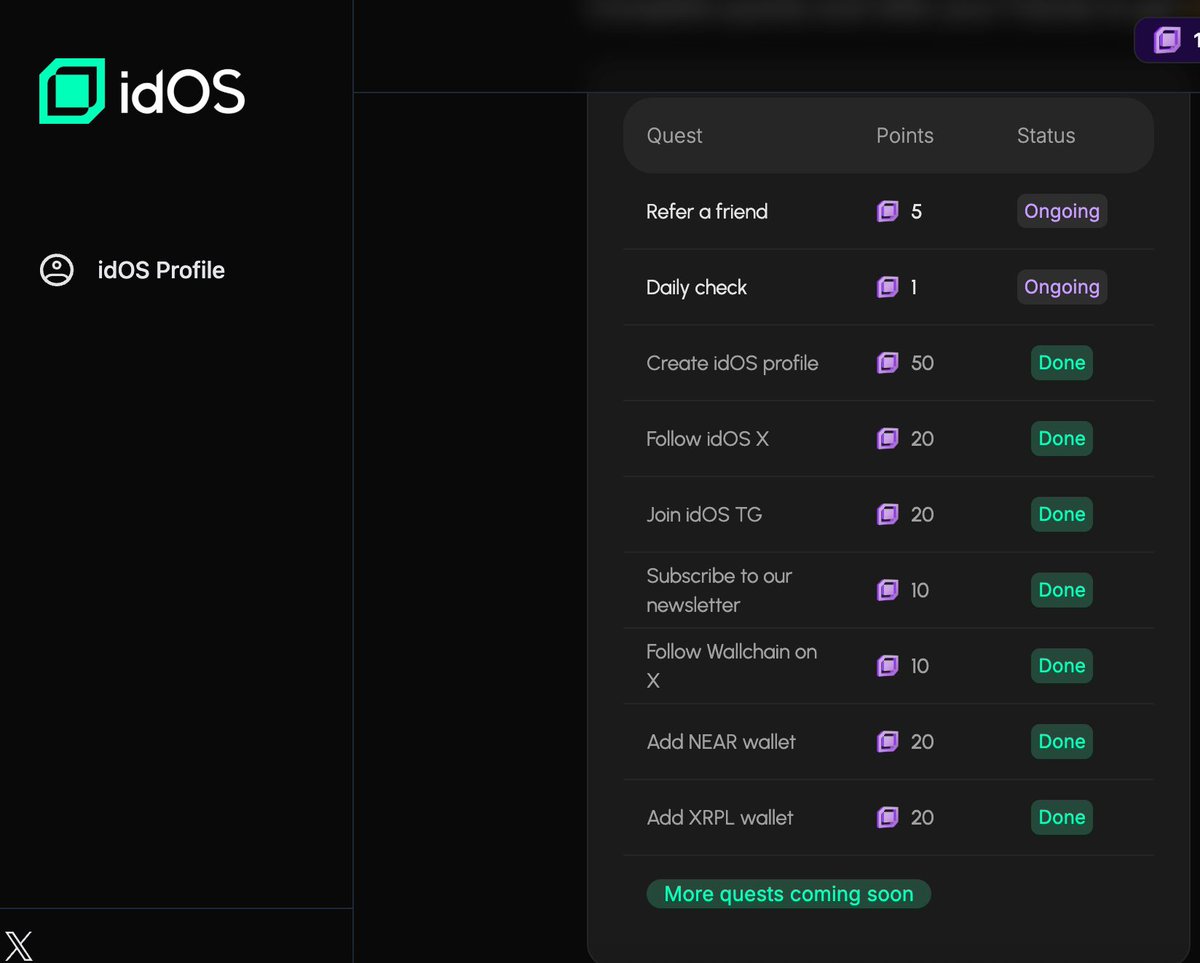Open the X social link icon
This screenshot has height=963, width=1200.
coord(19,945)
